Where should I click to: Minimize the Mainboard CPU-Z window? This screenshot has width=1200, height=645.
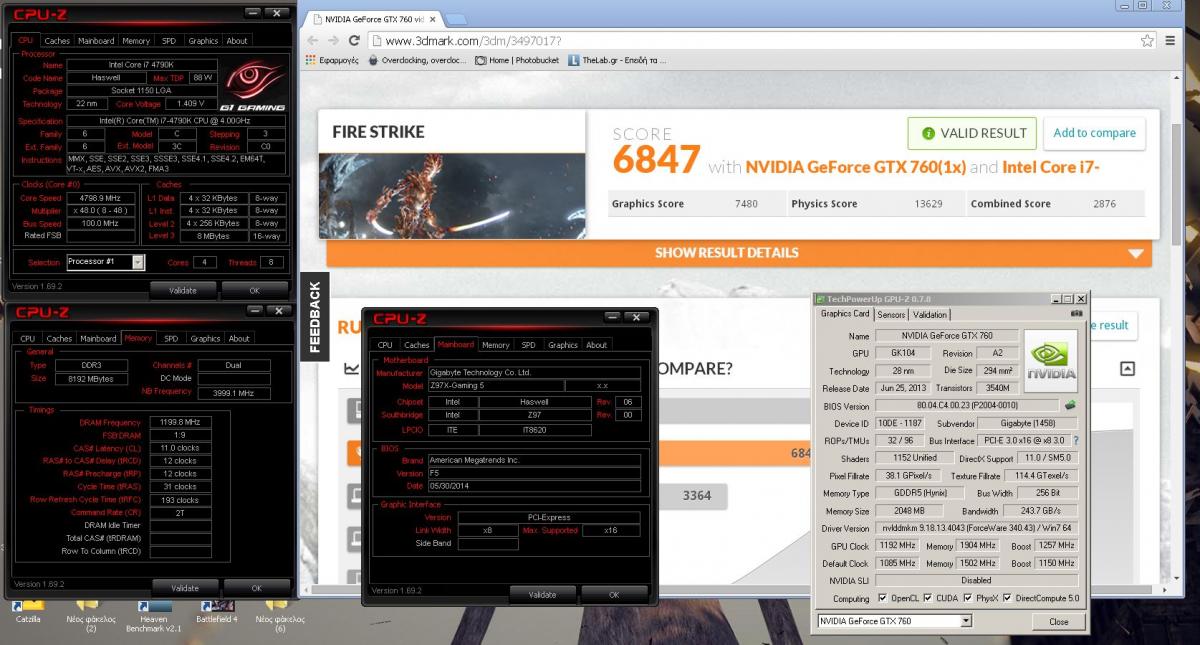click(612, 318)
